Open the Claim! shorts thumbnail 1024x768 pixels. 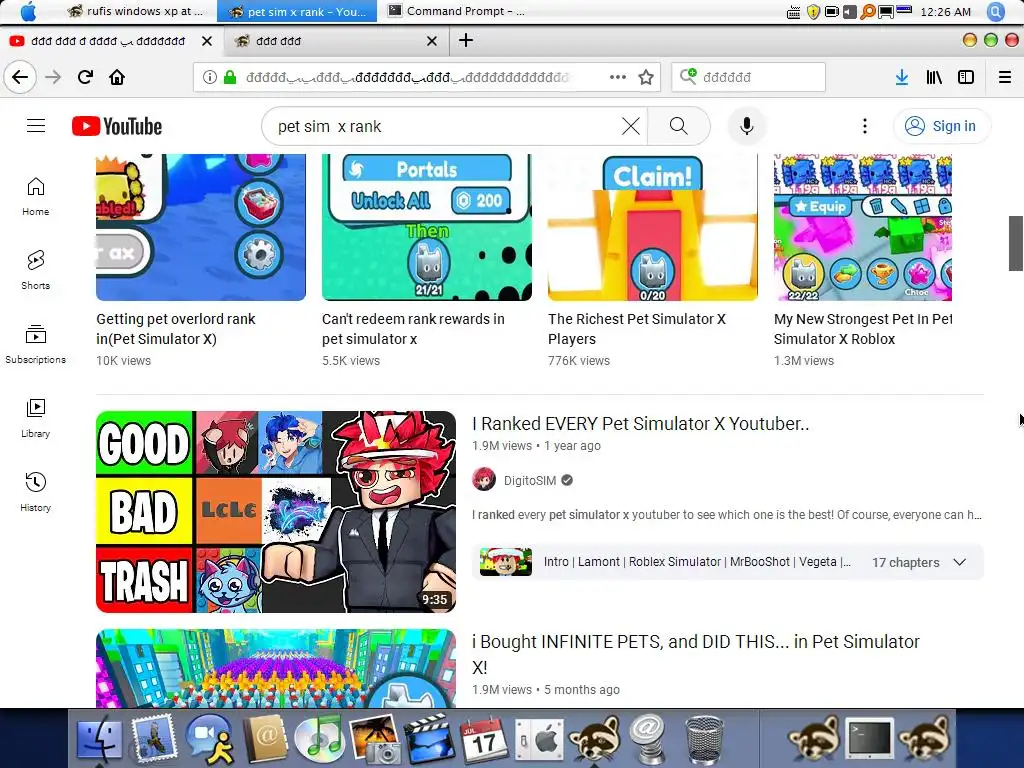(652, 227)
